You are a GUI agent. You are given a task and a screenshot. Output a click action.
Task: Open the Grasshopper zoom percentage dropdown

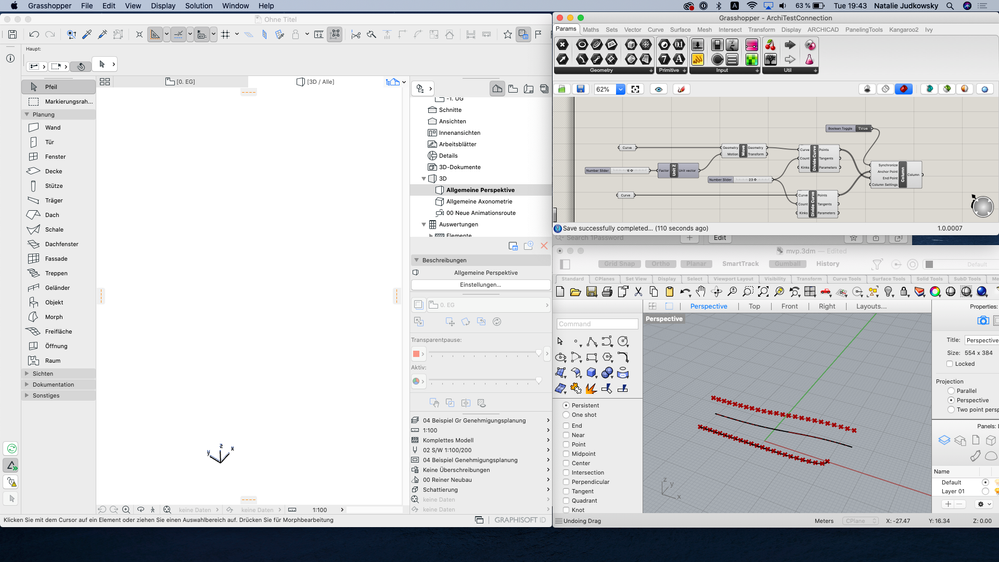tap(621, 89)
